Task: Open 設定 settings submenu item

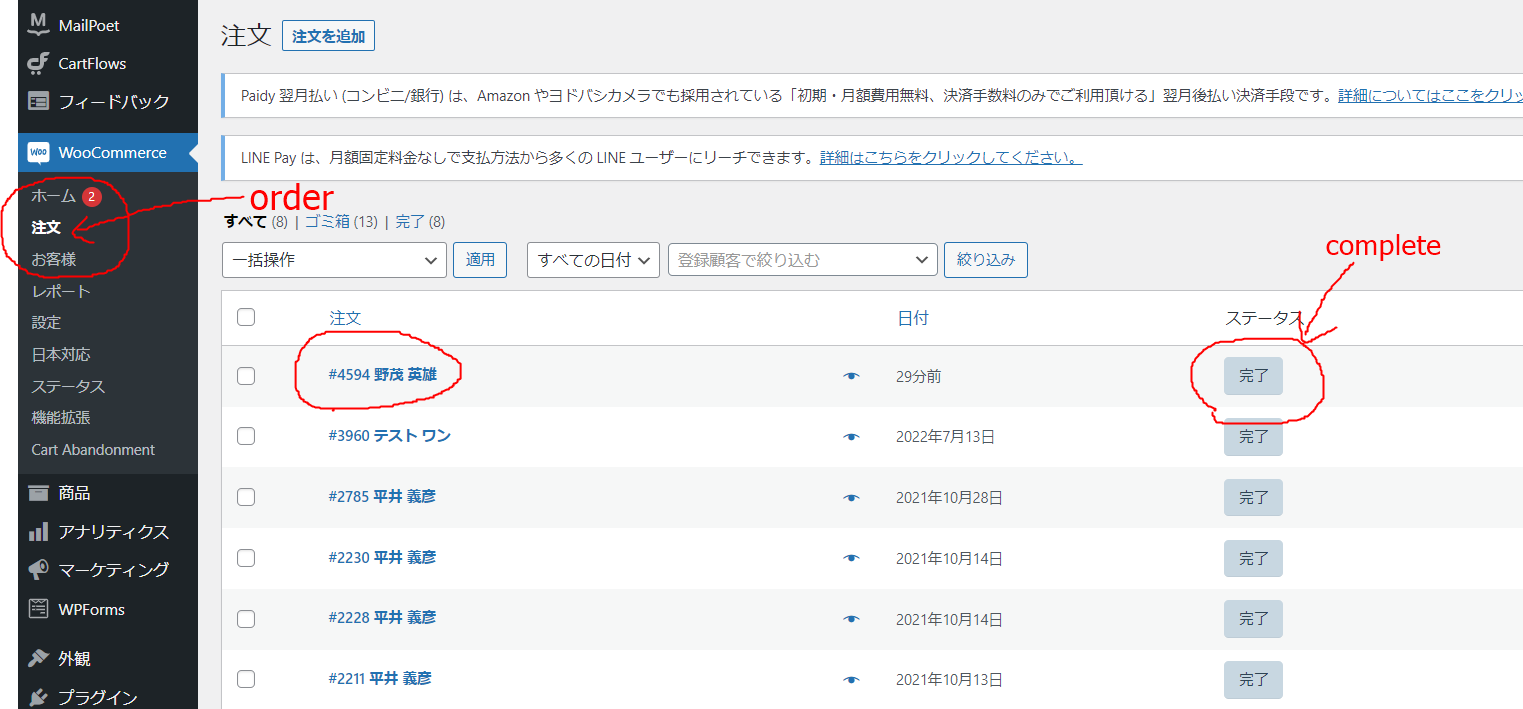Action: (46, 322)
